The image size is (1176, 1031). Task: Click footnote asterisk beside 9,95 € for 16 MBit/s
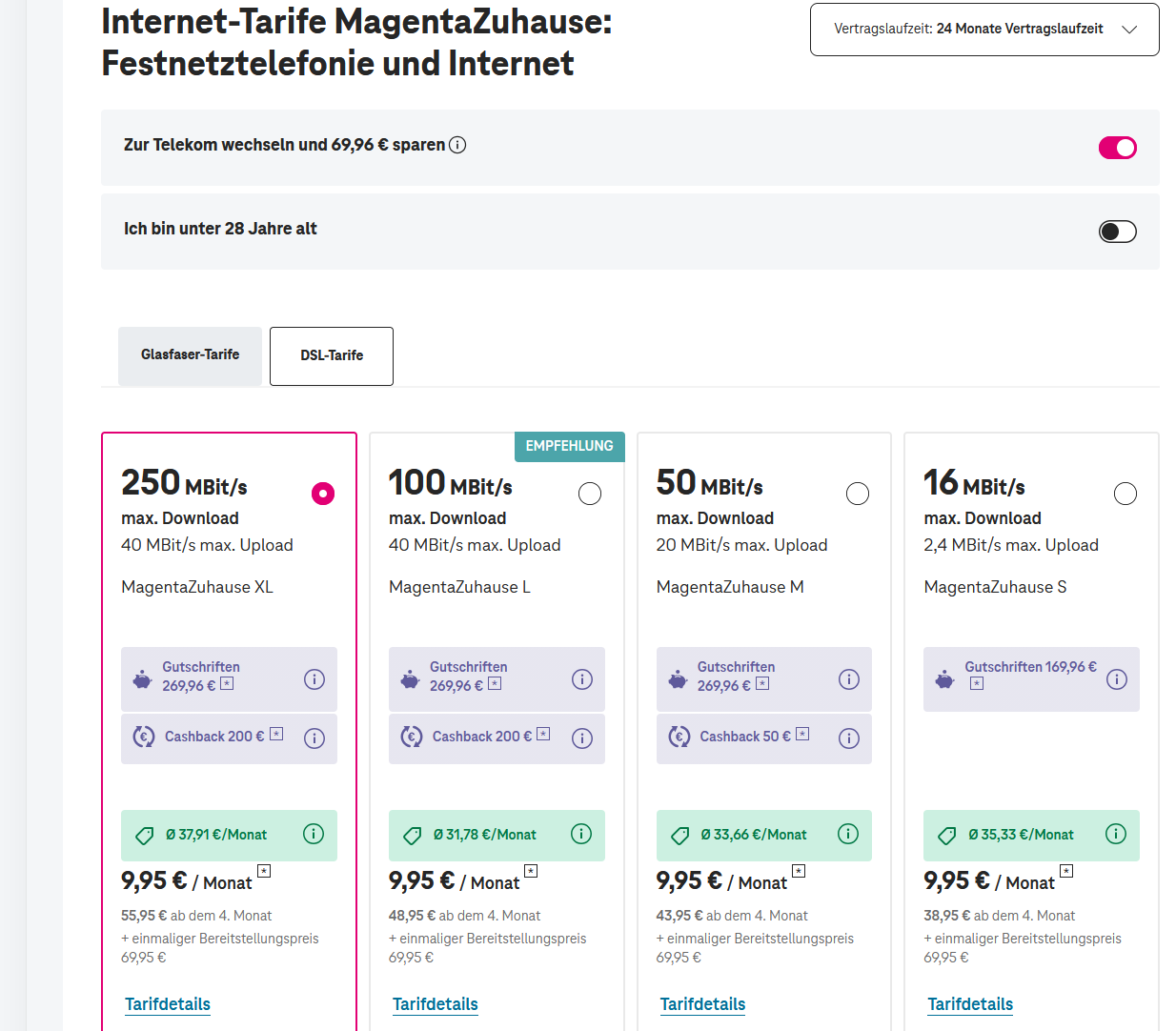point(1067,871)
